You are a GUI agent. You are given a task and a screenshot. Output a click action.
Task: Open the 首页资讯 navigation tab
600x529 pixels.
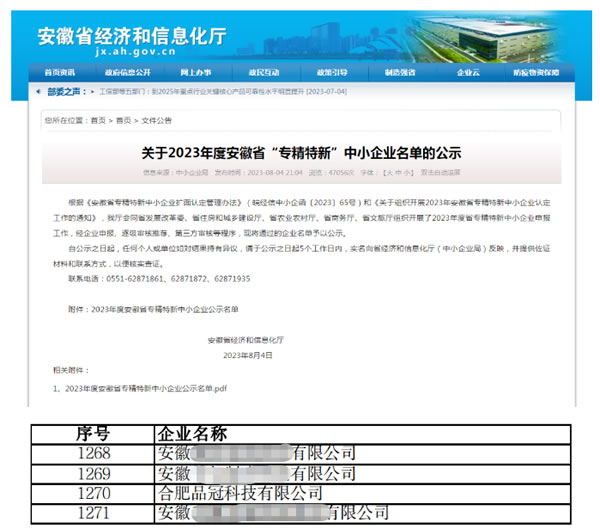(x=60, y=72)
